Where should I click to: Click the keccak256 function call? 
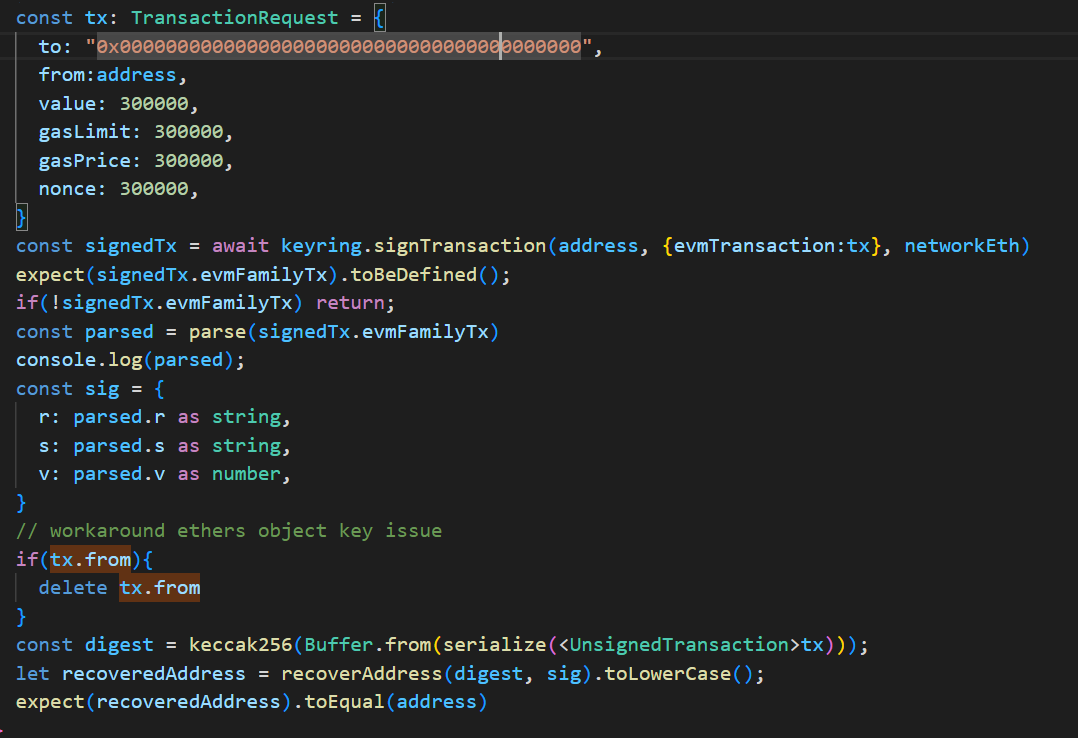point(241,645)
